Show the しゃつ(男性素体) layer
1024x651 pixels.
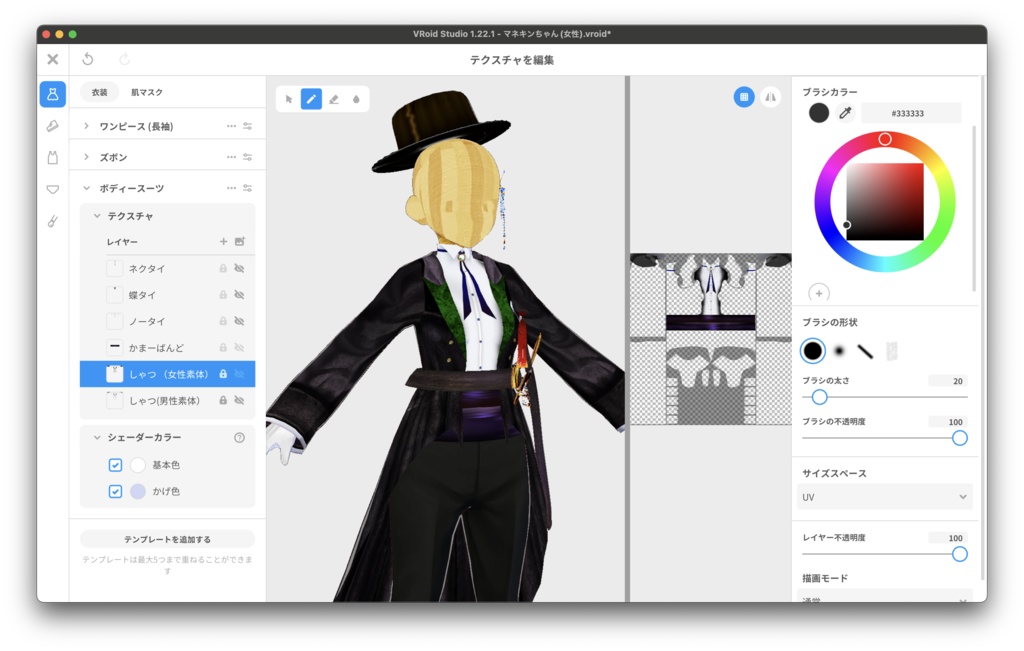(x=240, y=400)
